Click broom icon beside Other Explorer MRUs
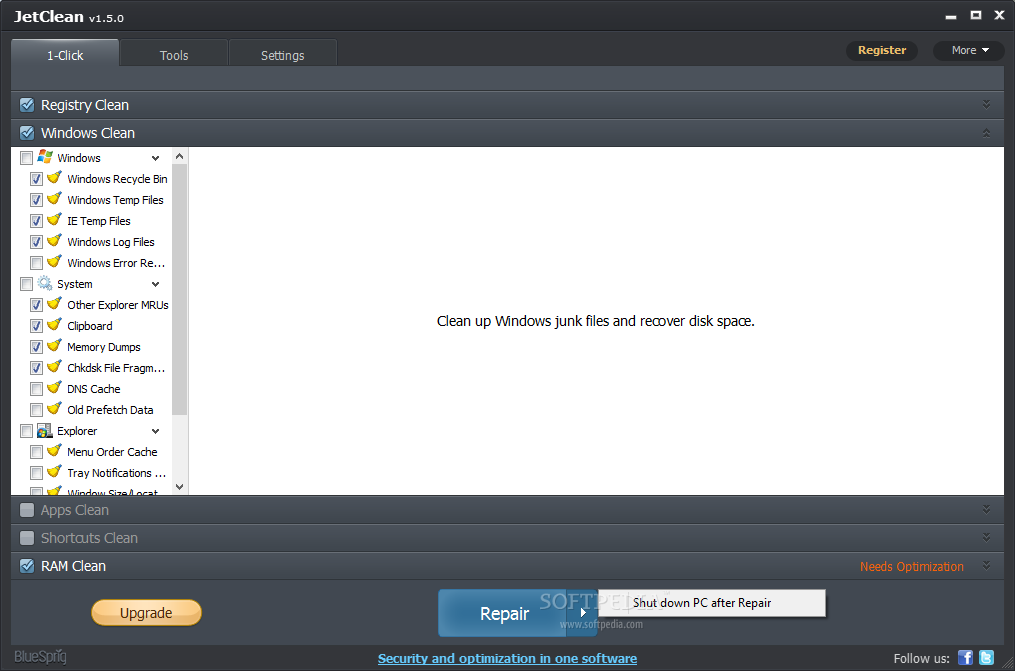This screenshot has height=671, width=1015. (x=54, y=303)
